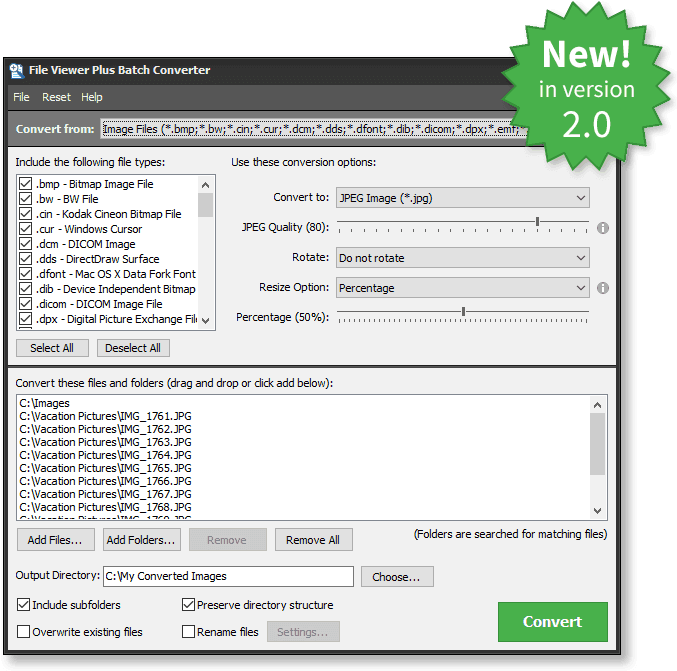Select IMG_1761.JPG in the file list
The image size is (677, 671).
point(105,416)
